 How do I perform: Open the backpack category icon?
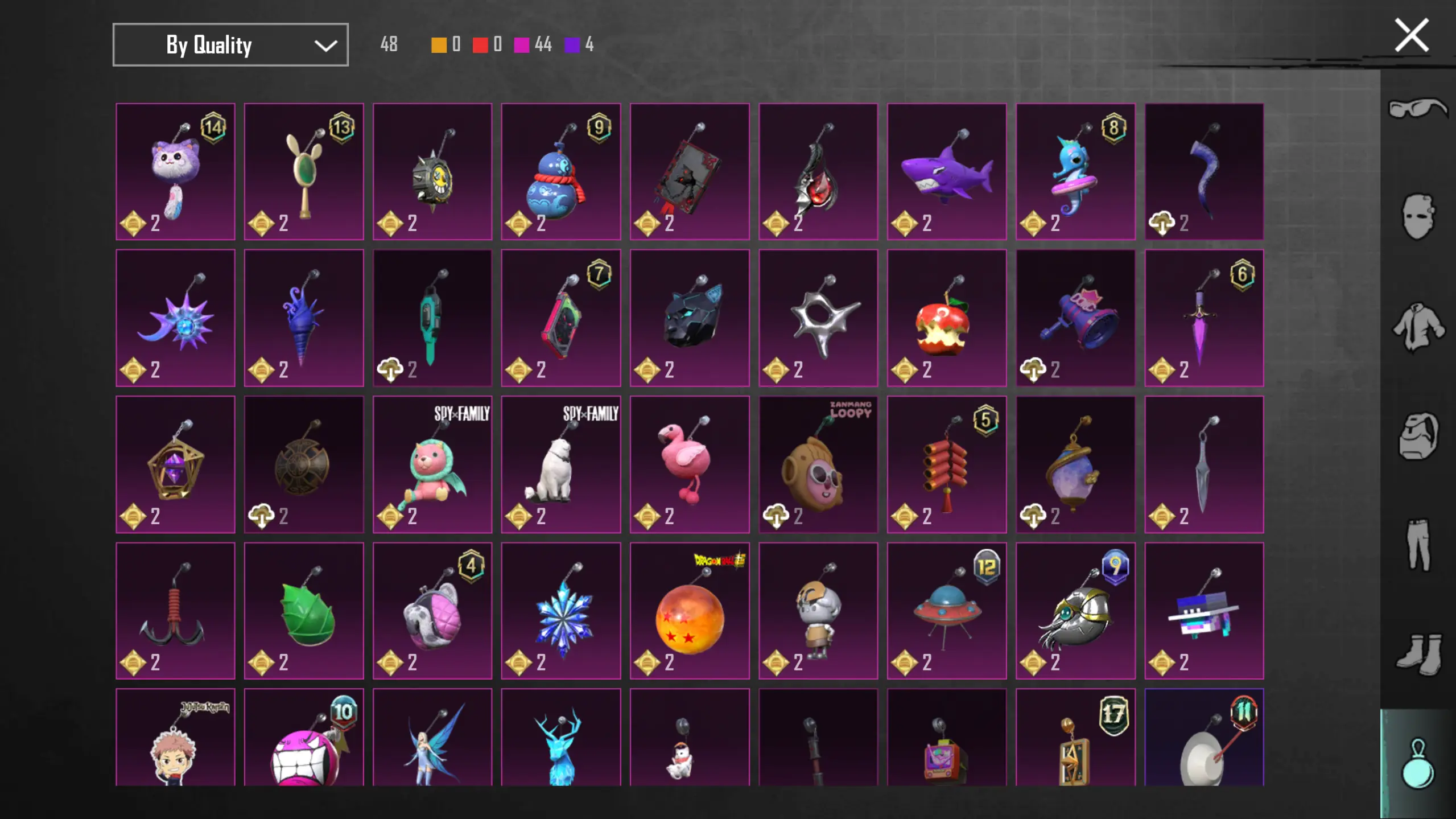pos(1417,436)
